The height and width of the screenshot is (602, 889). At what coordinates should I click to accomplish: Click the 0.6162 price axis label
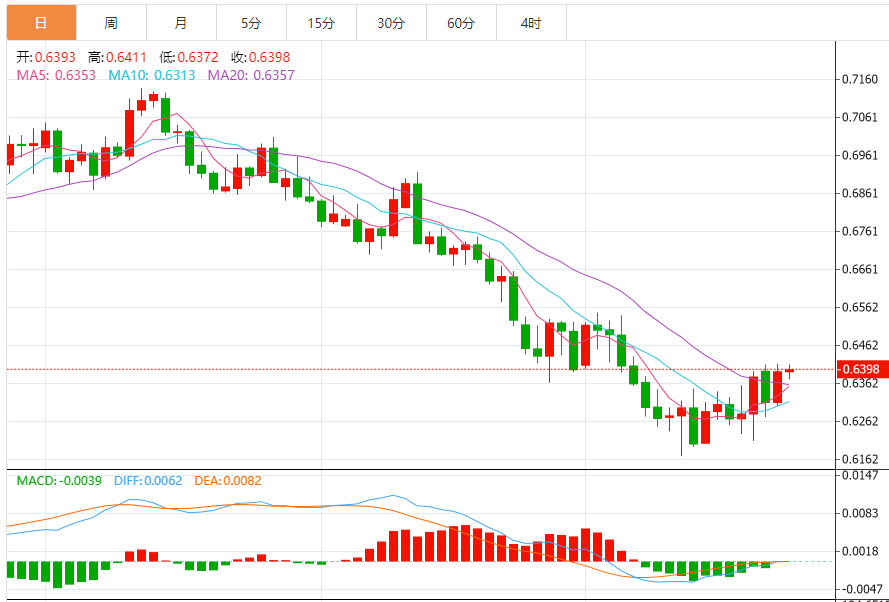[x=861, y=459]
